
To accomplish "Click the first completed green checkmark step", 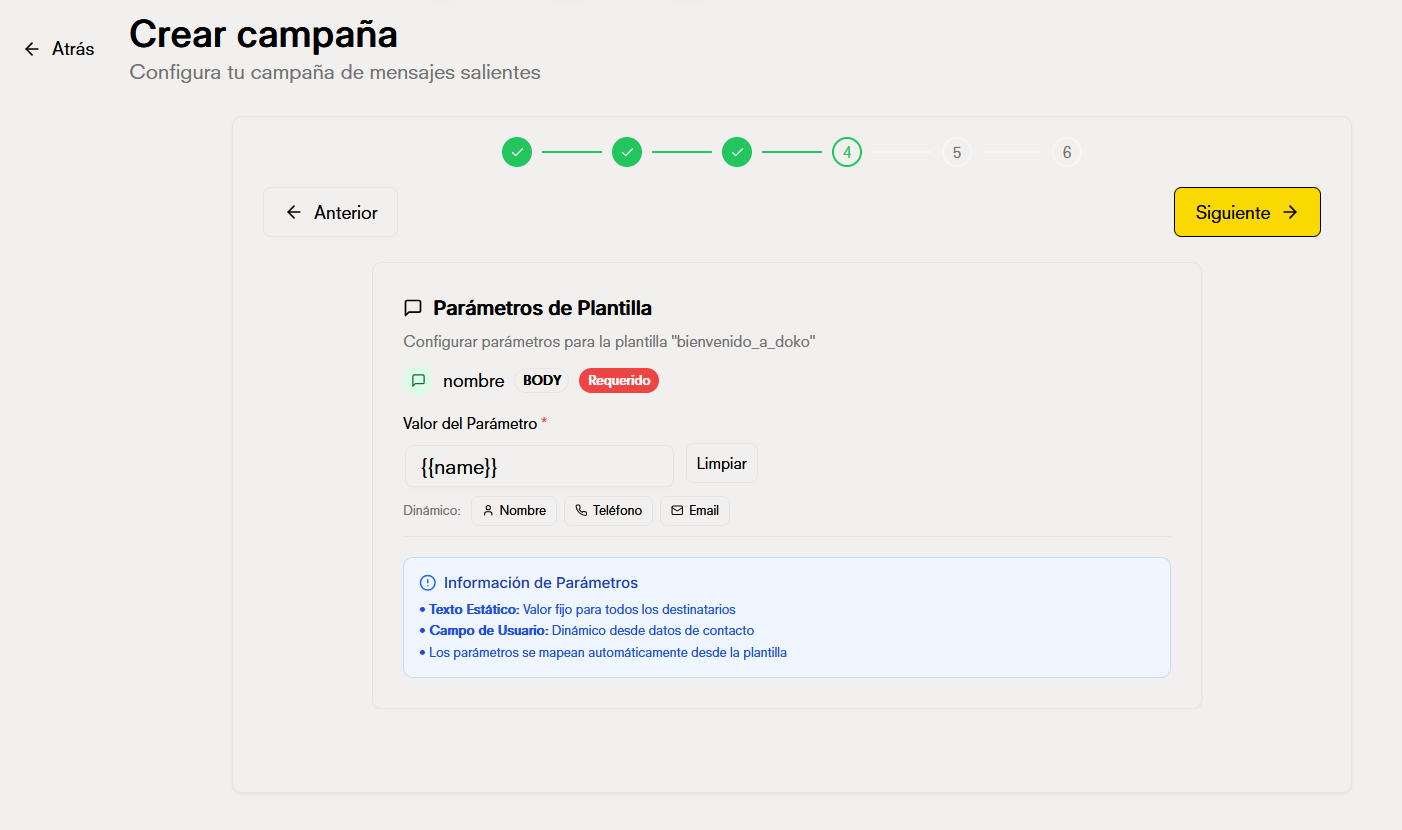I will click(x=517, y=152).
